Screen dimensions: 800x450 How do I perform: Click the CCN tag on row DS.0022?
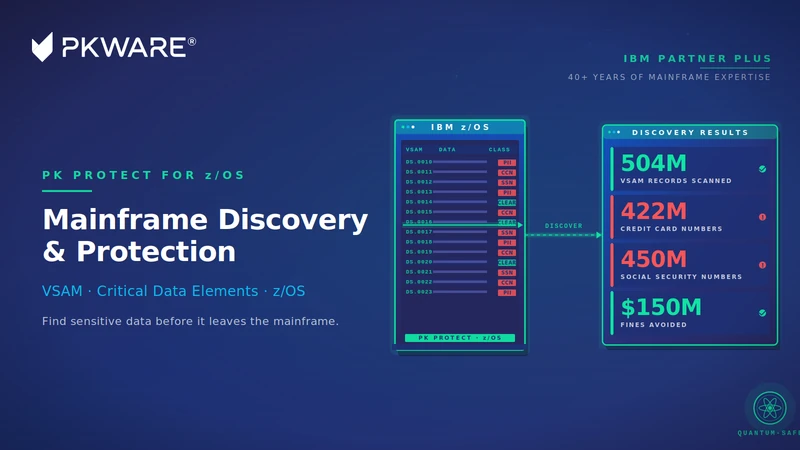507,282
